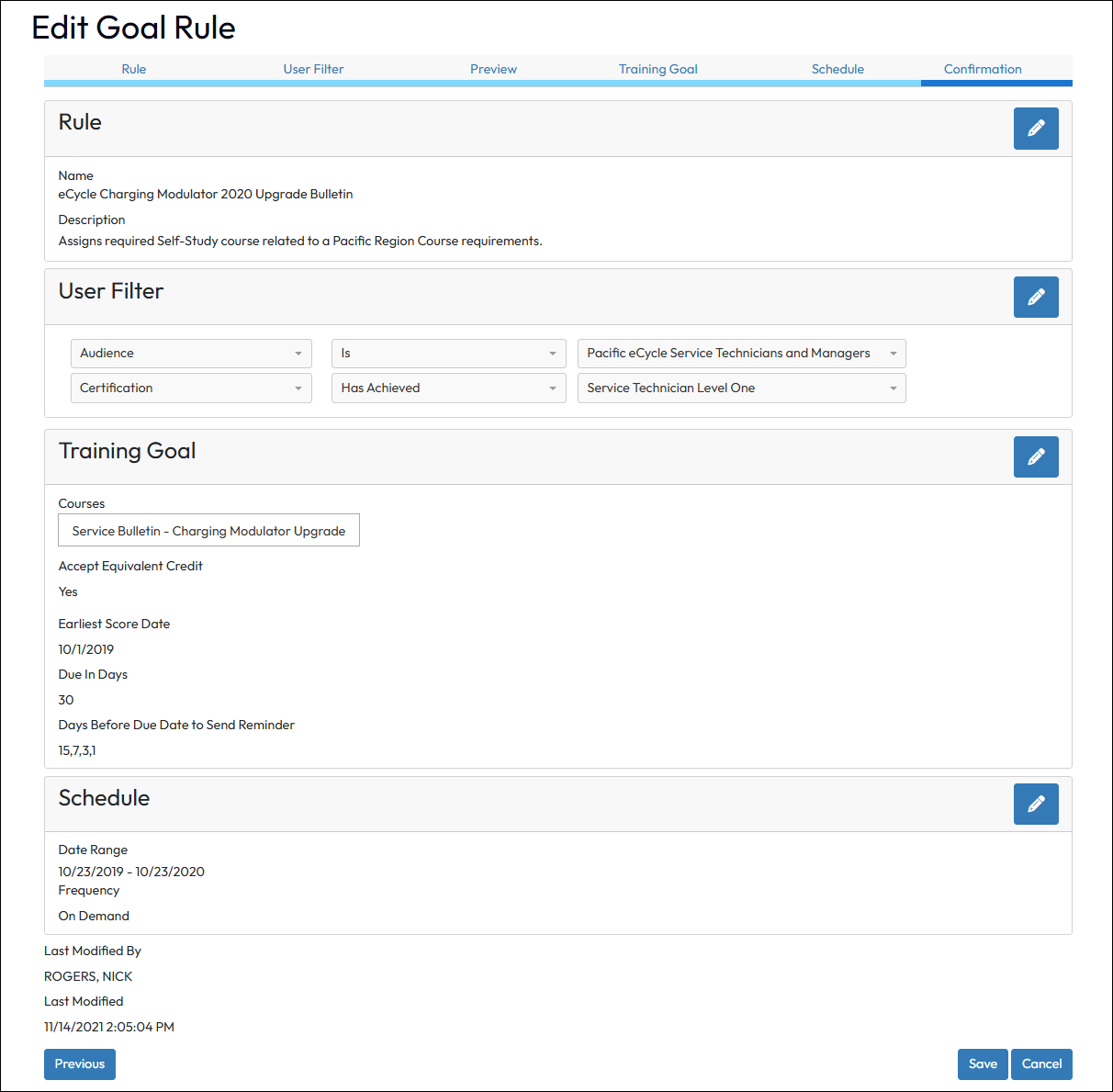Select the Confirmation step tab
The width and height of the screenshot is (1113, 1092).
click(983, 69)
